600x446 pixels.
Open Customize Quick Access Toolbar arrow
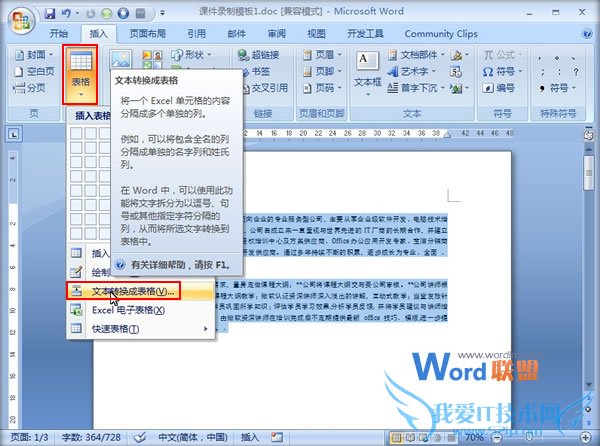162,14
